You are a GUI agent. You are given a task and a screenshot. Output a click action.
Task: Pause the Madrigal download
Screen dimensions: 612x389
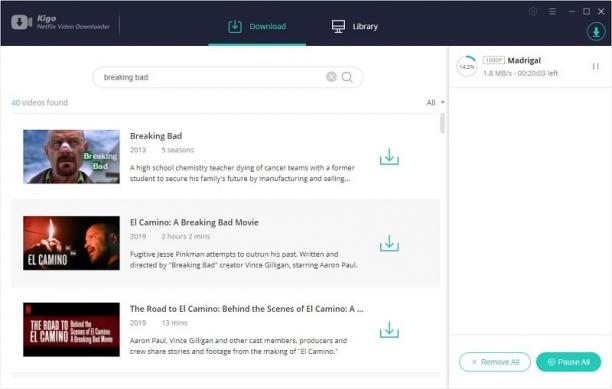tap(596, 66)
